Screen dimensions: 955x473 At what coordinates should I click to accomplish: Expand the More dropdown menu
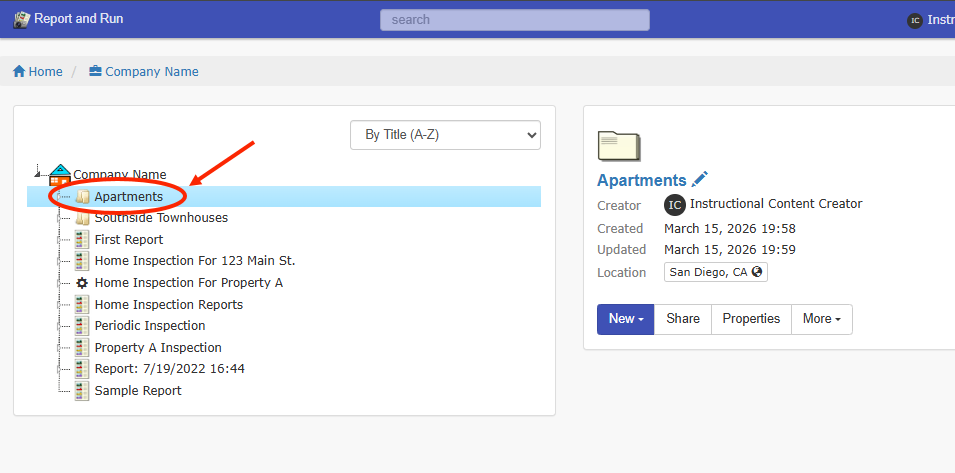[821, 319]
